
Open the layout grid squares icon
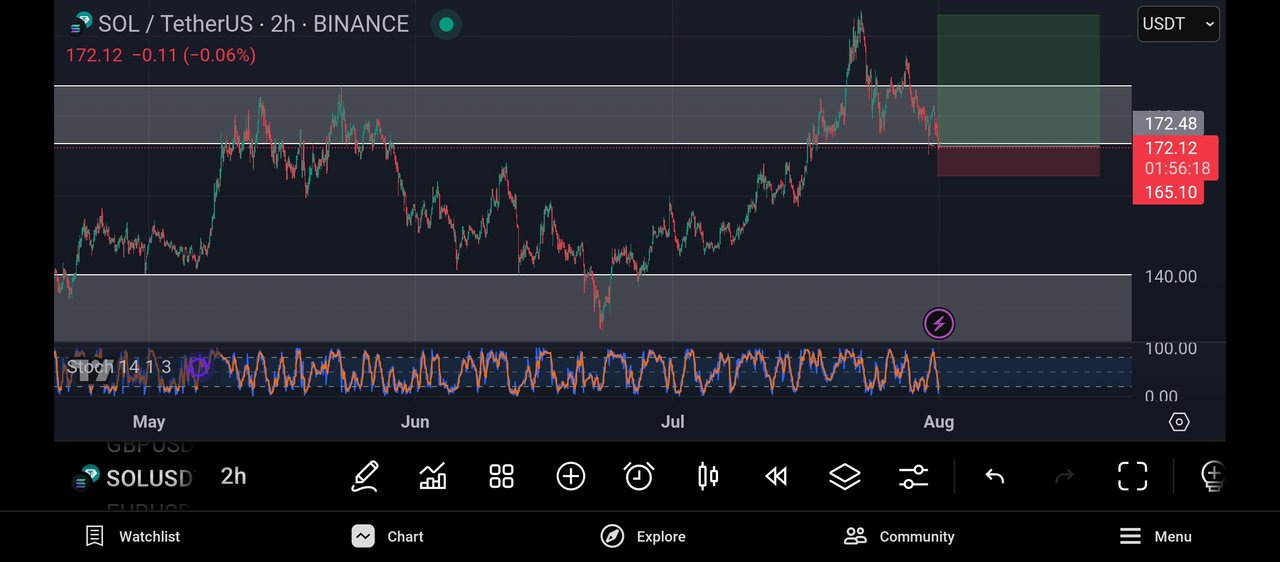501,476
